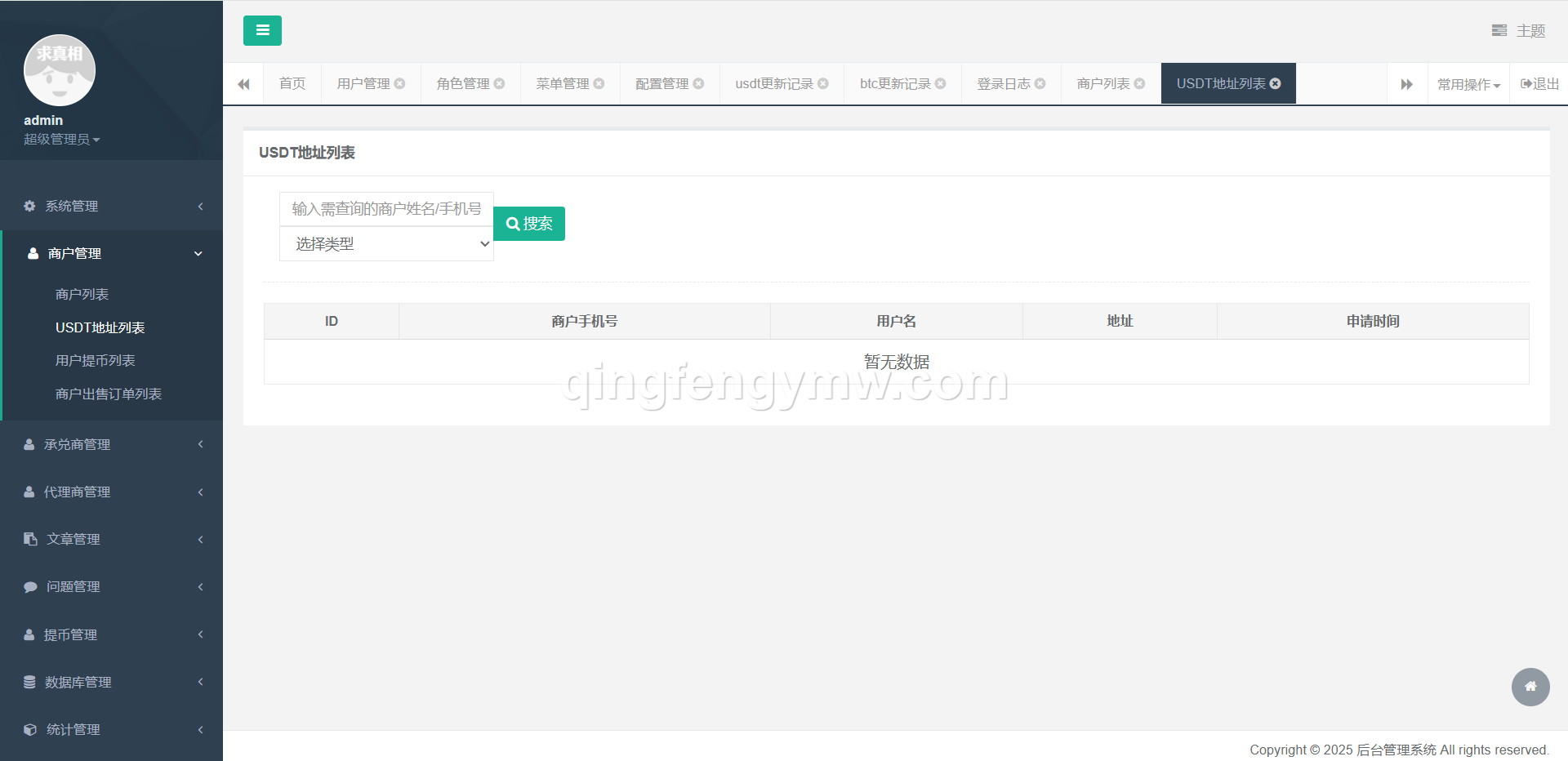Open 商户列表 in the sidebar

(82, 294)
